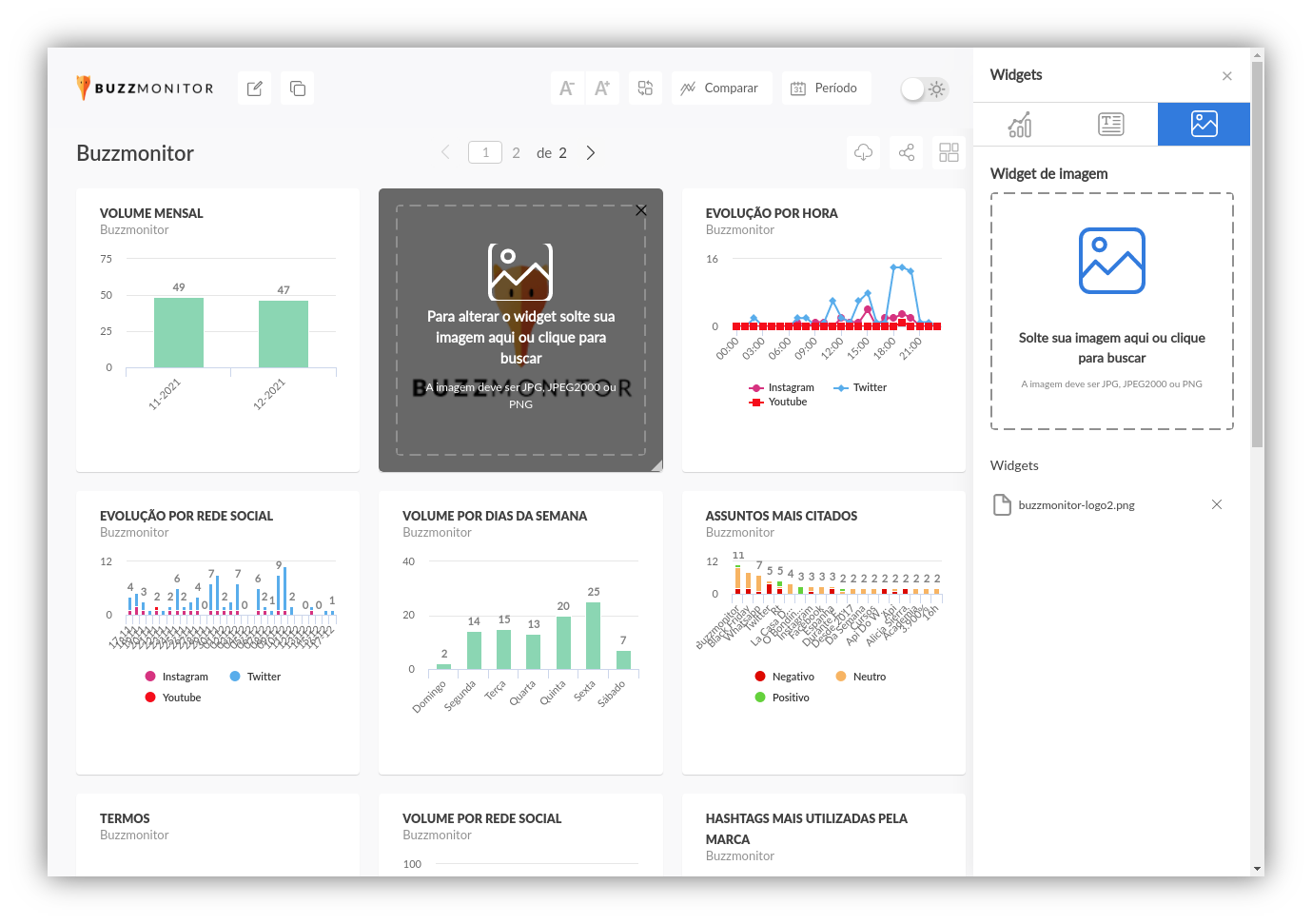Decrease font size with A- icon

pos(567,88)
